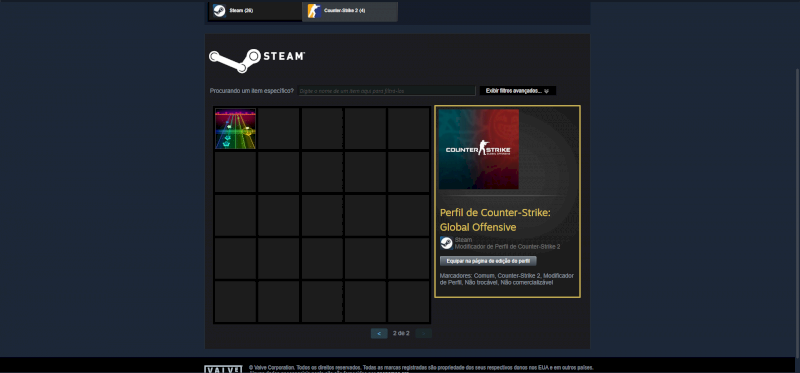This screenshot has width=800, height=373.
Task: Click the page scrollbar thumb
Action: tap(797, 212)
